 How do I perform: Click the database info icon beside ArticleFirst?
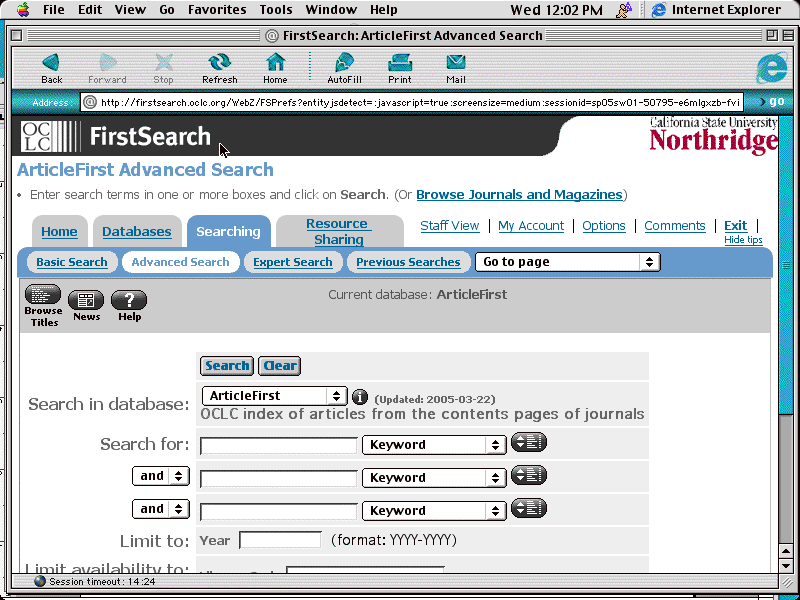click(360, 396)
